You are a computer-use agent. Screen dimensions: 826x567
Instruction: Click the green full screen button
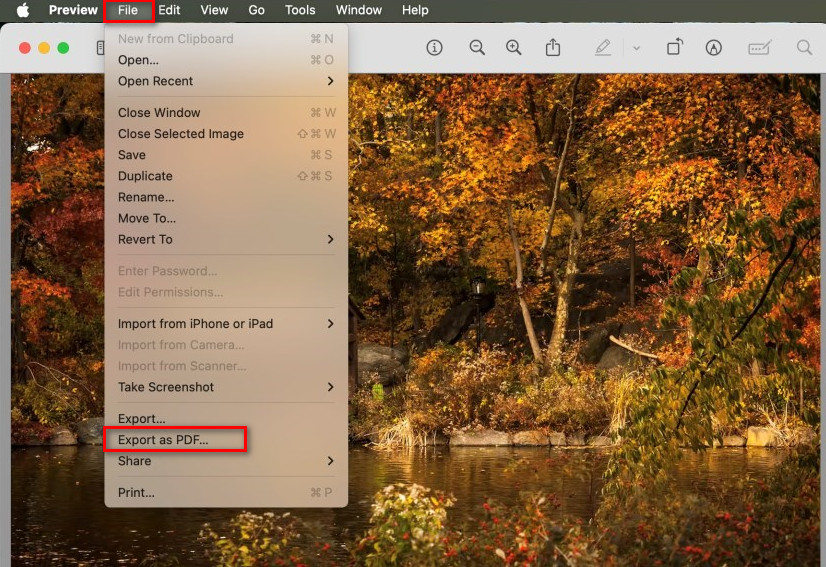63,48
